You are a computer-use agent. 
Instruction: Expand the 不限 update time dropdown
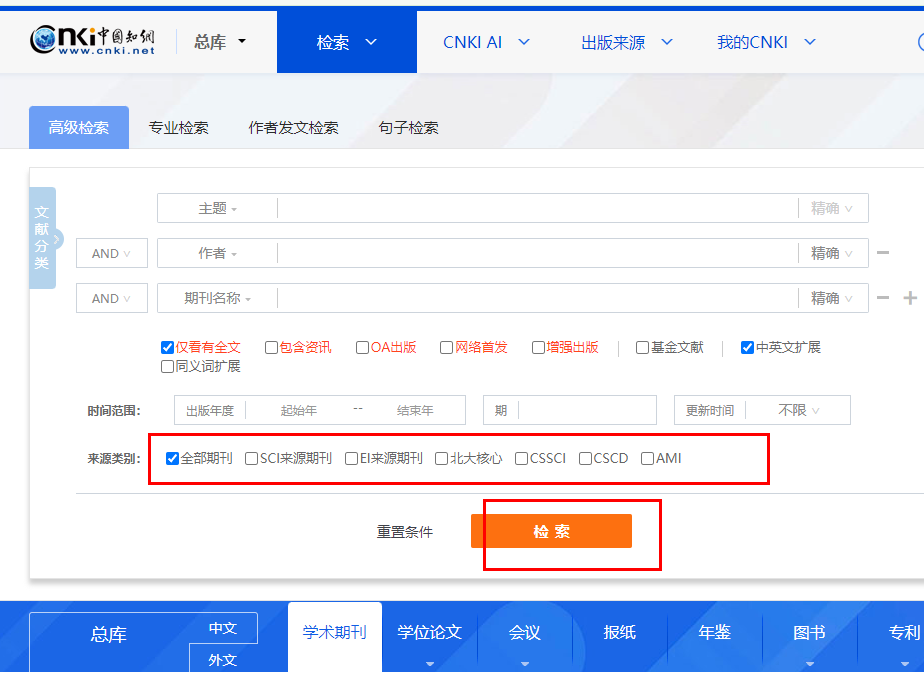[x=798, y=409]
